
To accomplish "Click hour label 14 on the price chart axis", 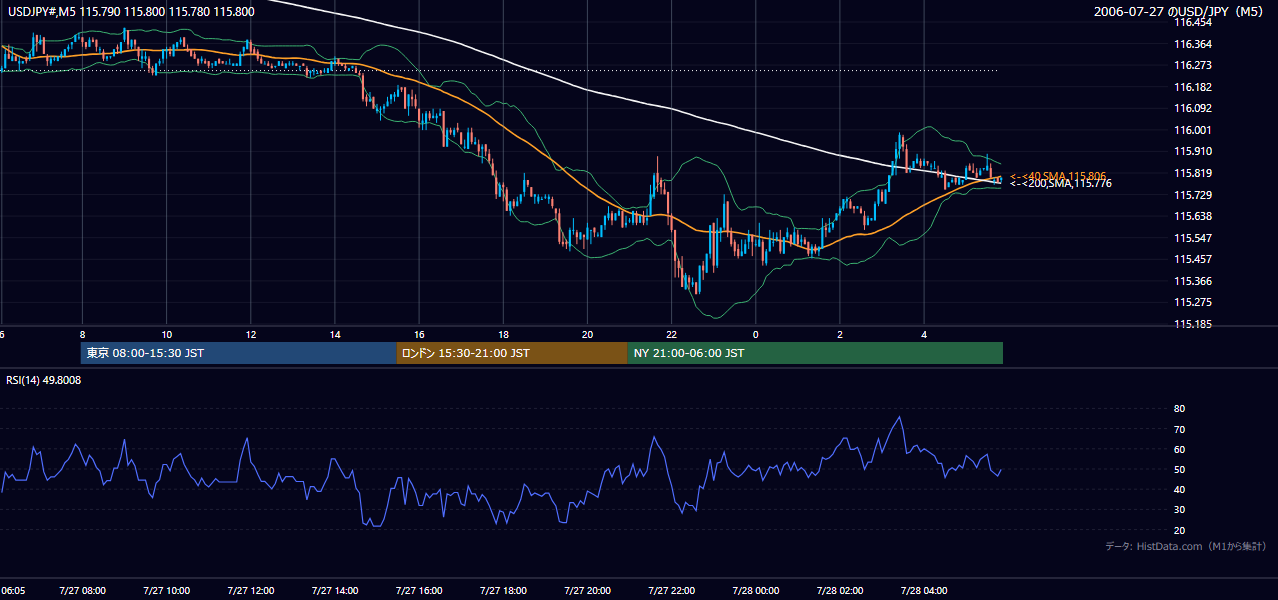I will click(335, 335).
